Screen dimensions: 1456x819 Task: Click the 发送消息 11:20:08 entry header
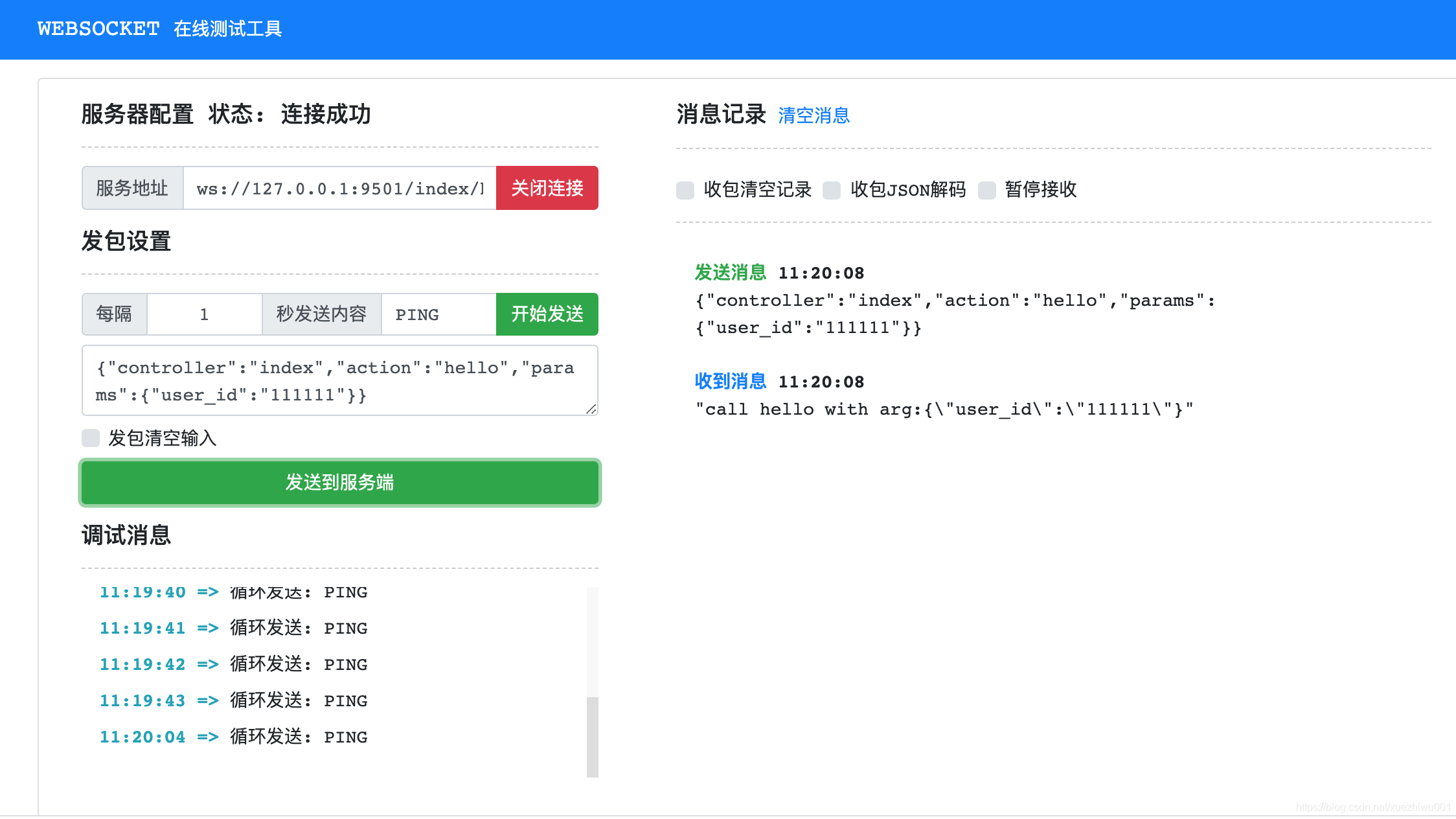[x=779, y=273]
